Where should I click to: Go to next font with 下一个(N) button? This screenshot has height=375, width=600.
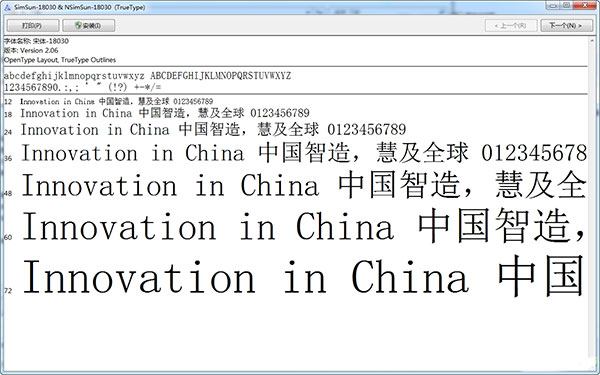pos(566,26)
